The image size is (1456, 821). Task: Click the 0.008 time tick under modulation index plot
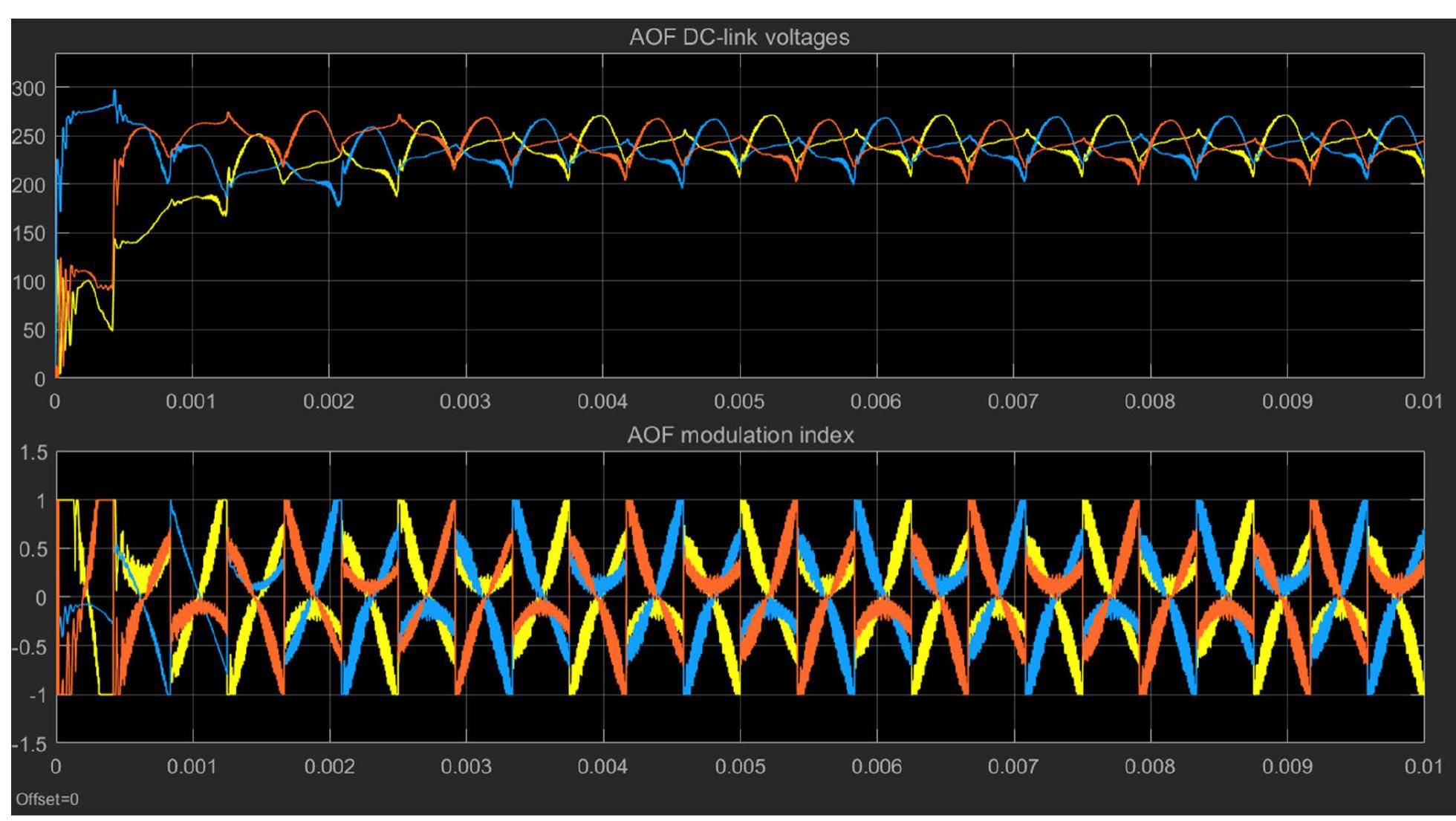1150,766
